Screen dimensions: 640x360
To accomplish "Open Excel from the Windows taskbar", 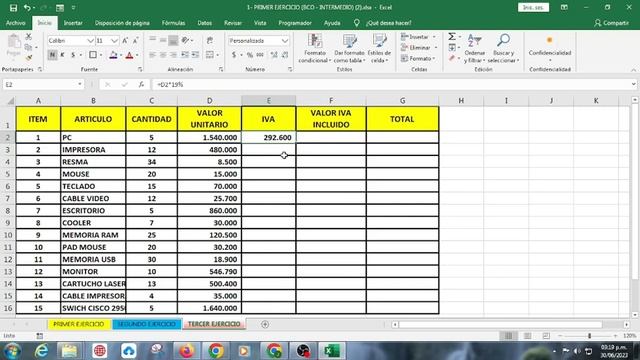I will click(x=332, y=351).
